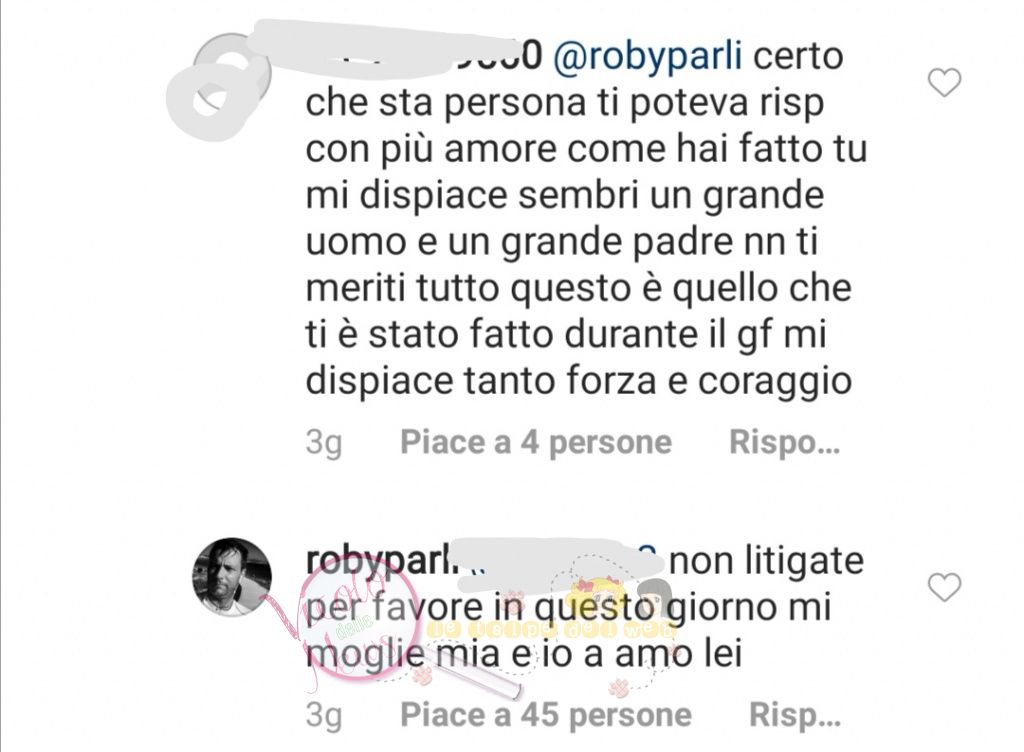Tap the heart icon beside robyparli's reply

click(944, 587)
